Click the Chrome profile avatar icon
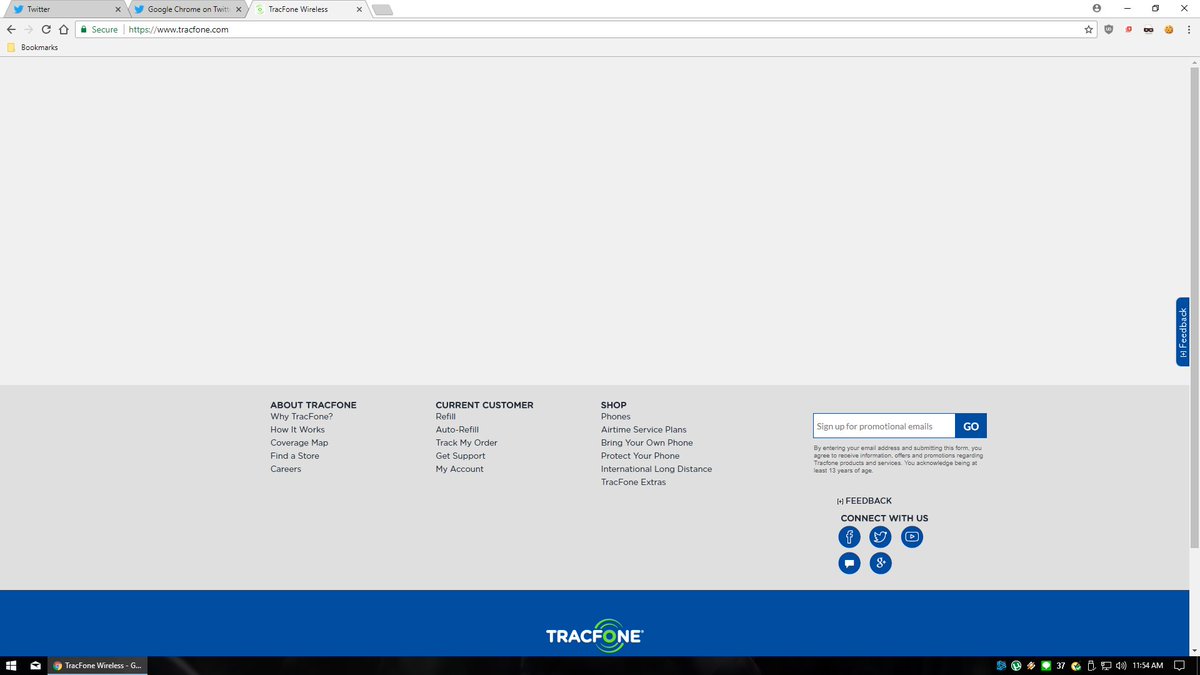This screenshot has height=675, width=1200. point(1097,8)
